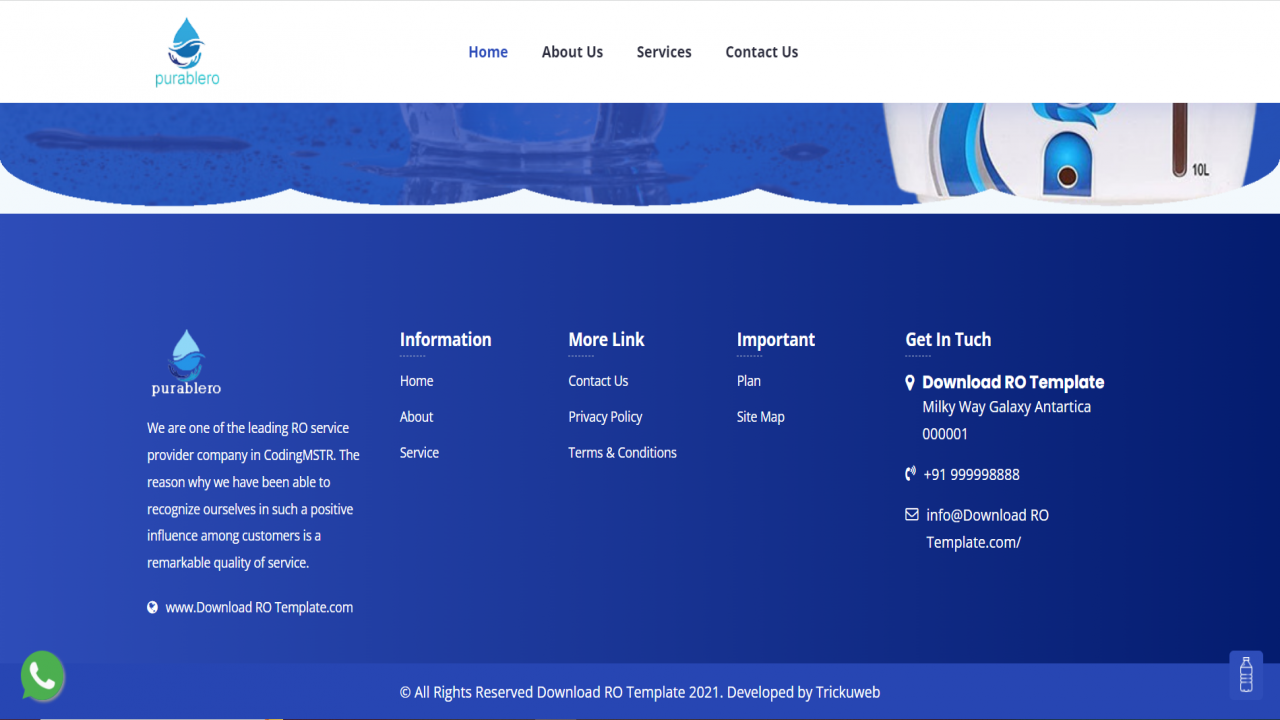Click the Important column heading
The image size is (1280, 720).
776,339
